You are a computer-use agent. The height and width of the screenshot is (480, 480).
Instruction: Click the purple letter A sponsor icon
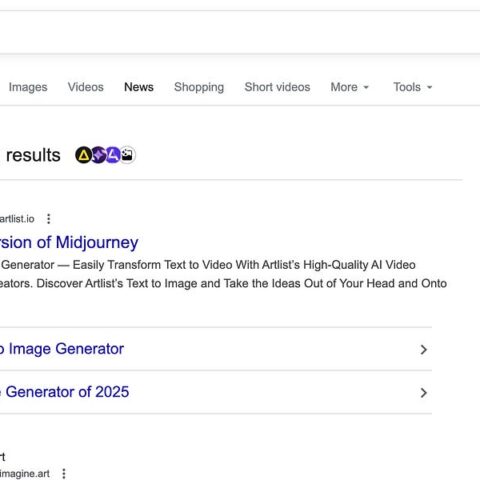(x=113, y=155)
